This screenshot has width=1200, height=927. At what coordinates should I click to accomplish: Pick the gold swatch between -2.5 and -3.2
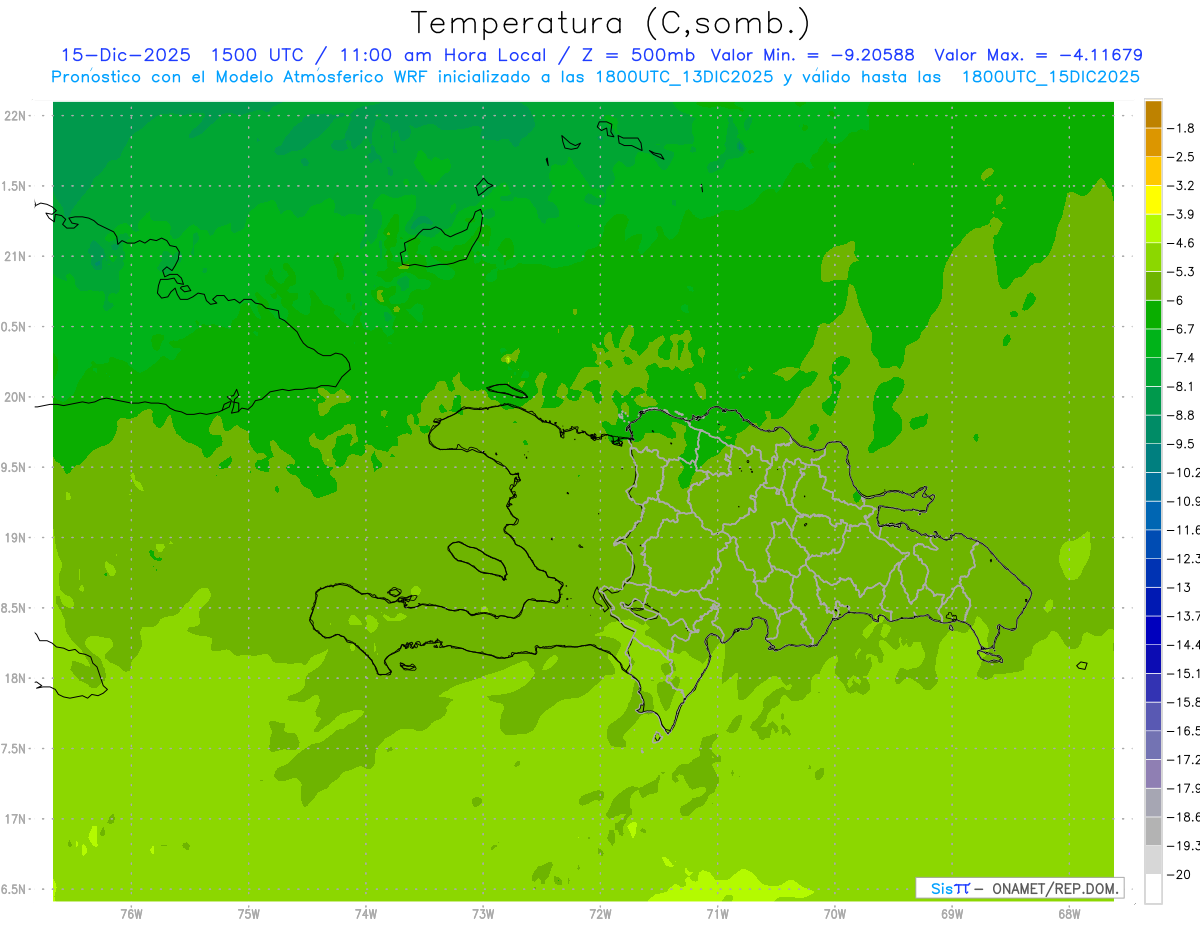click(x=1153, y=171)
